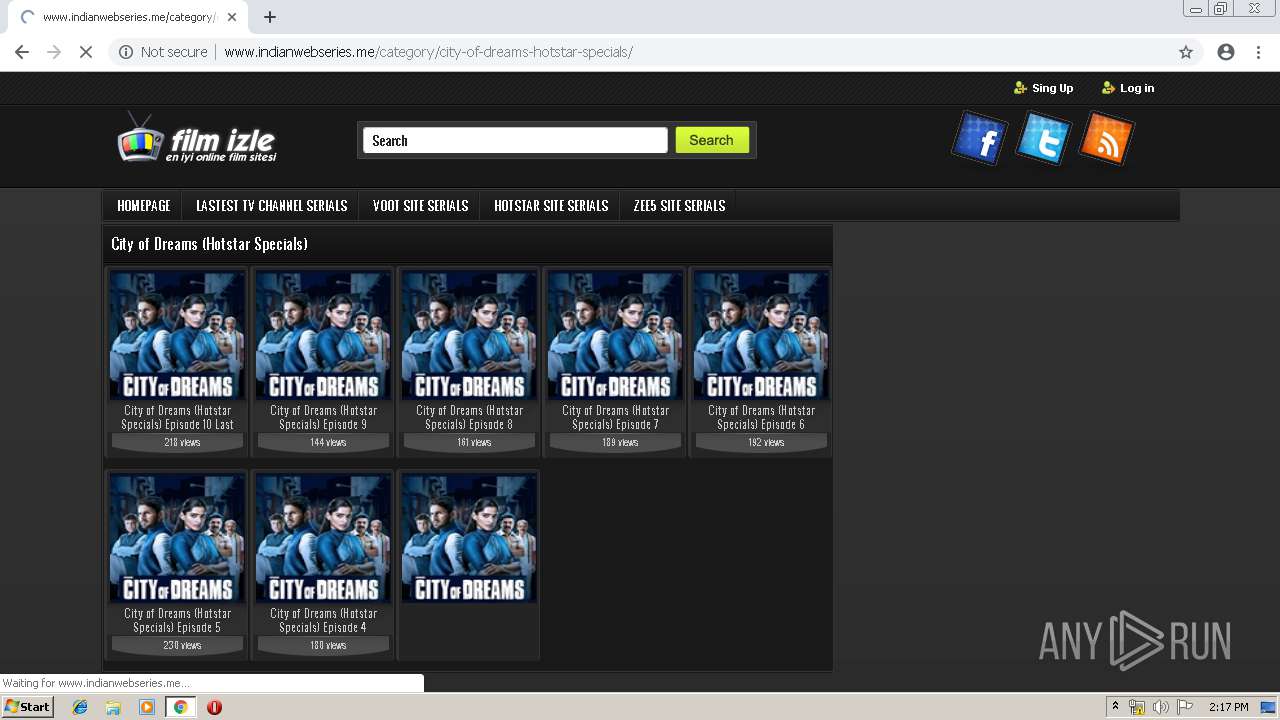This screenshot has width=1280, height=720.
Task: Click the film izle site logo
Action: tap(197, 139)
